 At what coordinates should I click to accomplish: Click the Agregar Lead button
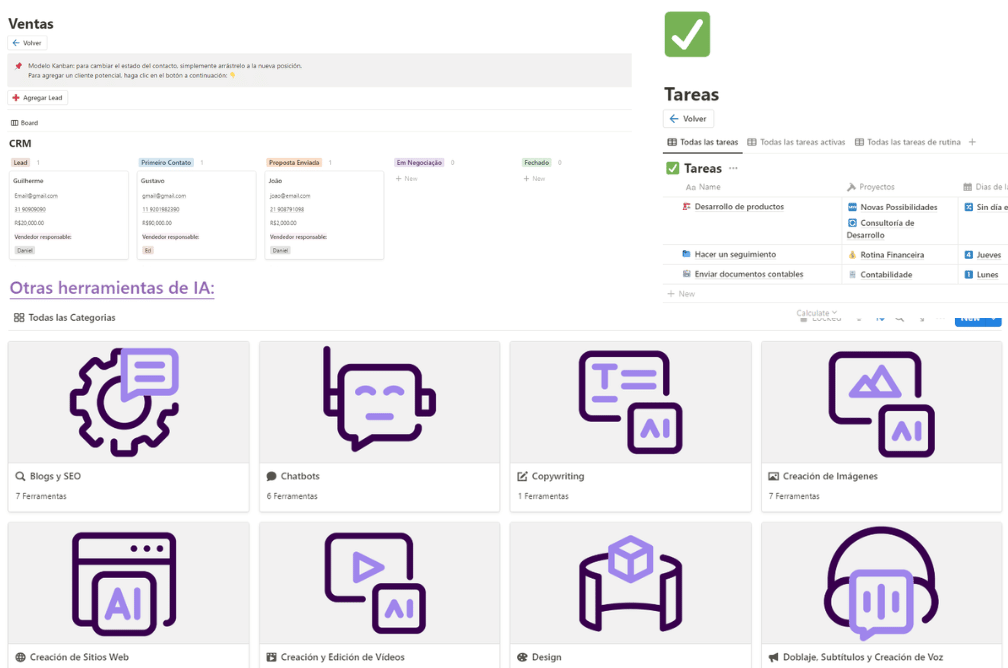38,98
